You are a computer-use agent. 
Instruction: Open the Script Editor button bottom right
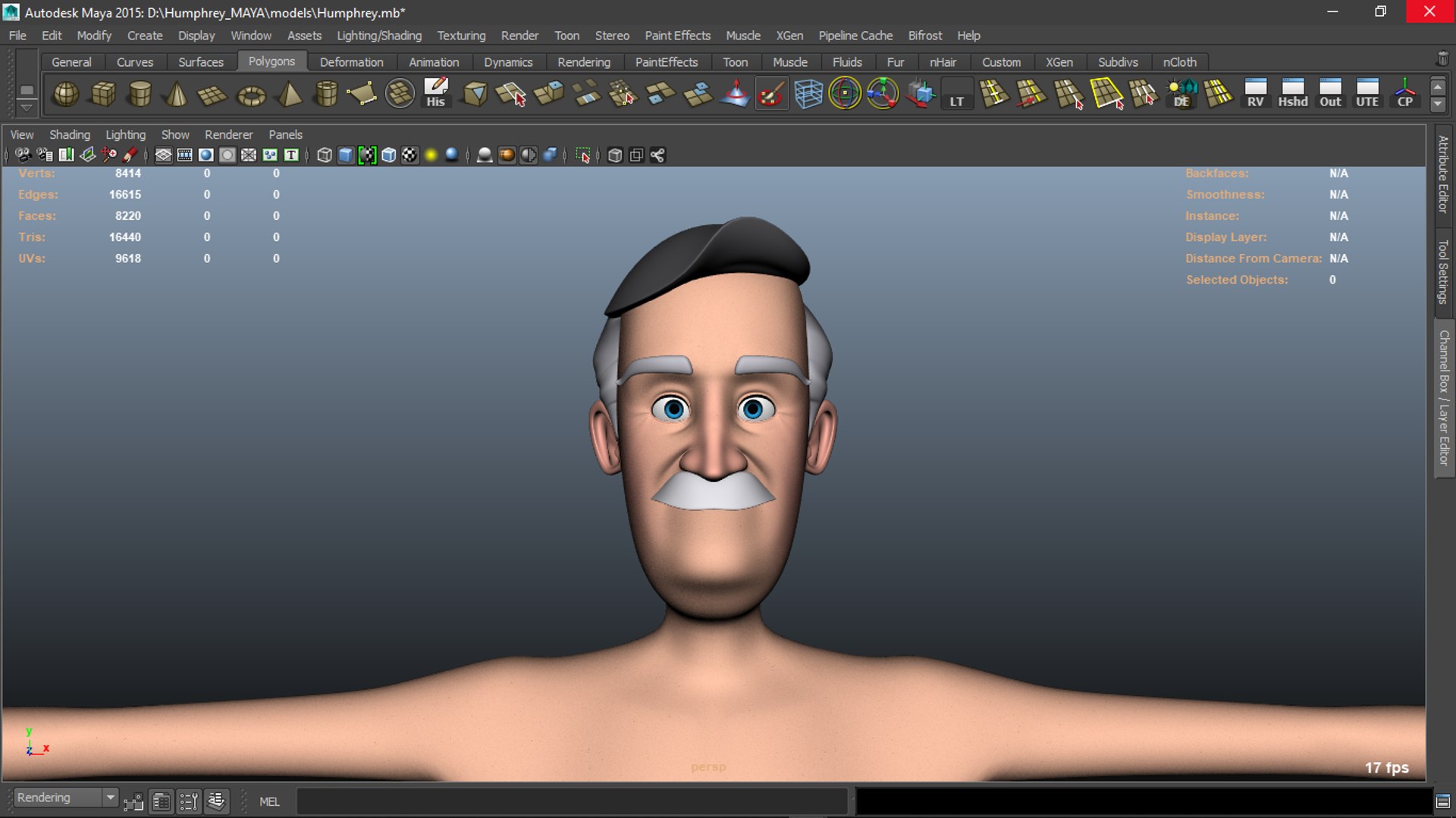1443,801
